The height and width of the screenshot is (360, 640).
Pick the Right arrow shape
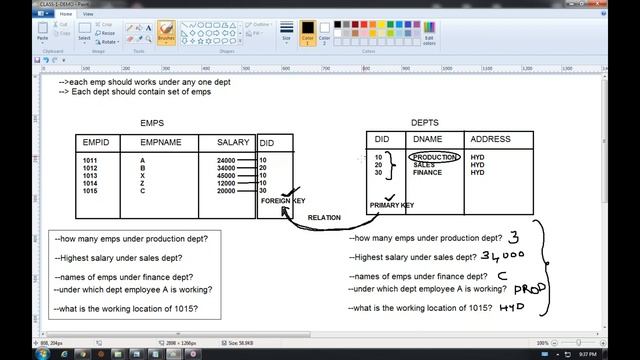pyautogui.click(x=216, y=33)
